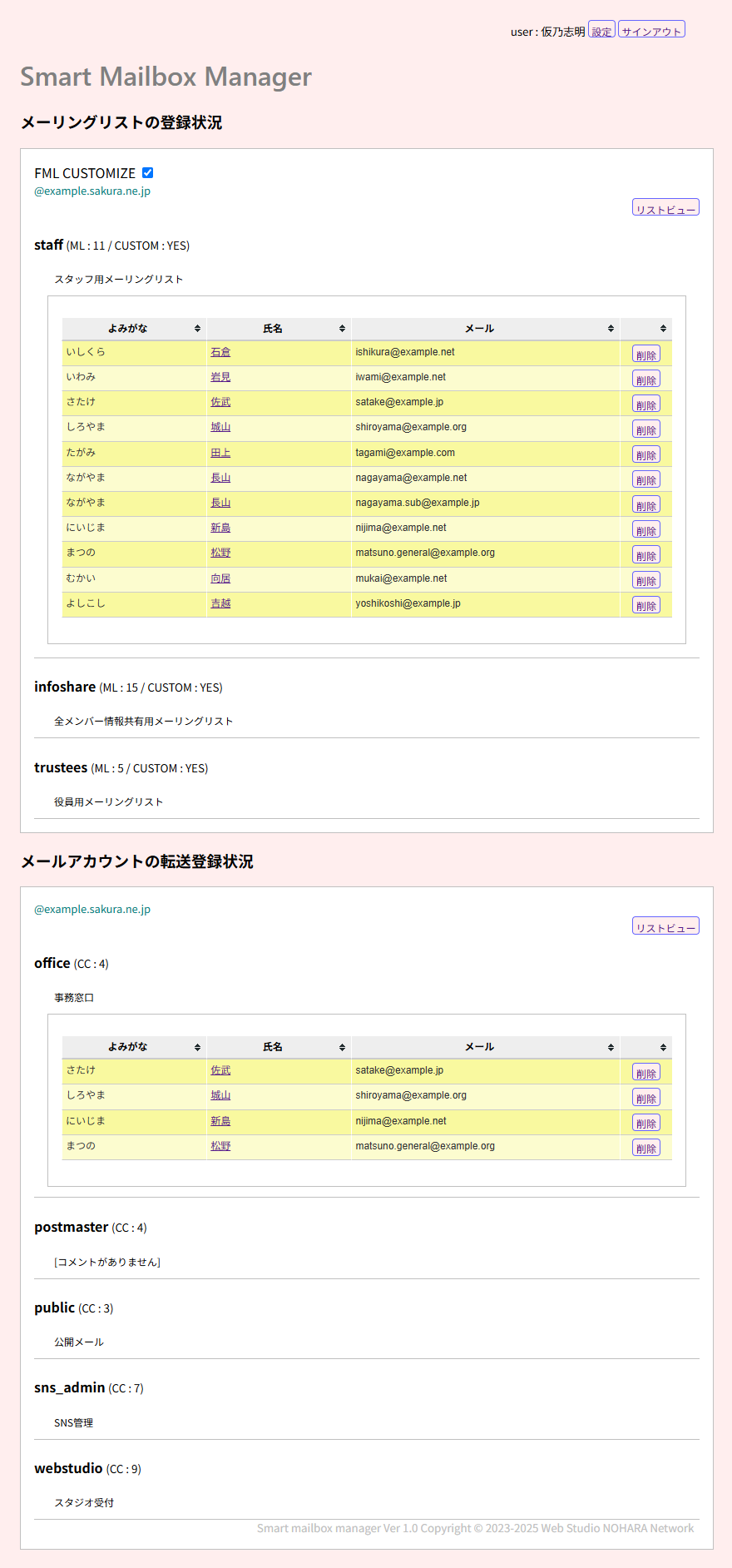Delete tagami@example.com entry

click(x=646, y=454)
